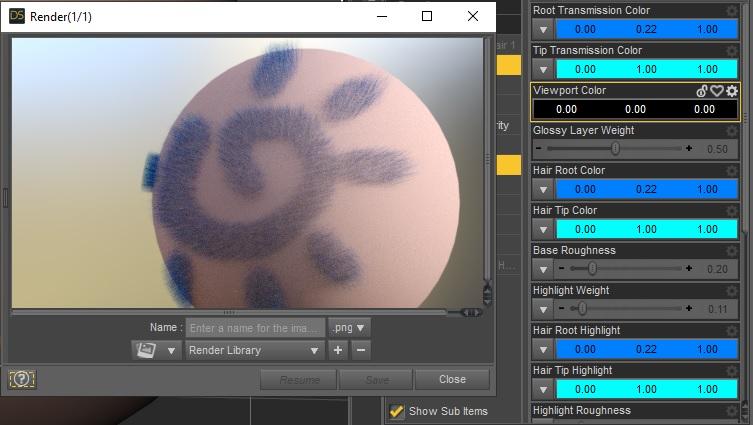The image size is (753, 425).
Task: Open settings gear for Hair Root Color
Action: [x=731, y=170]
